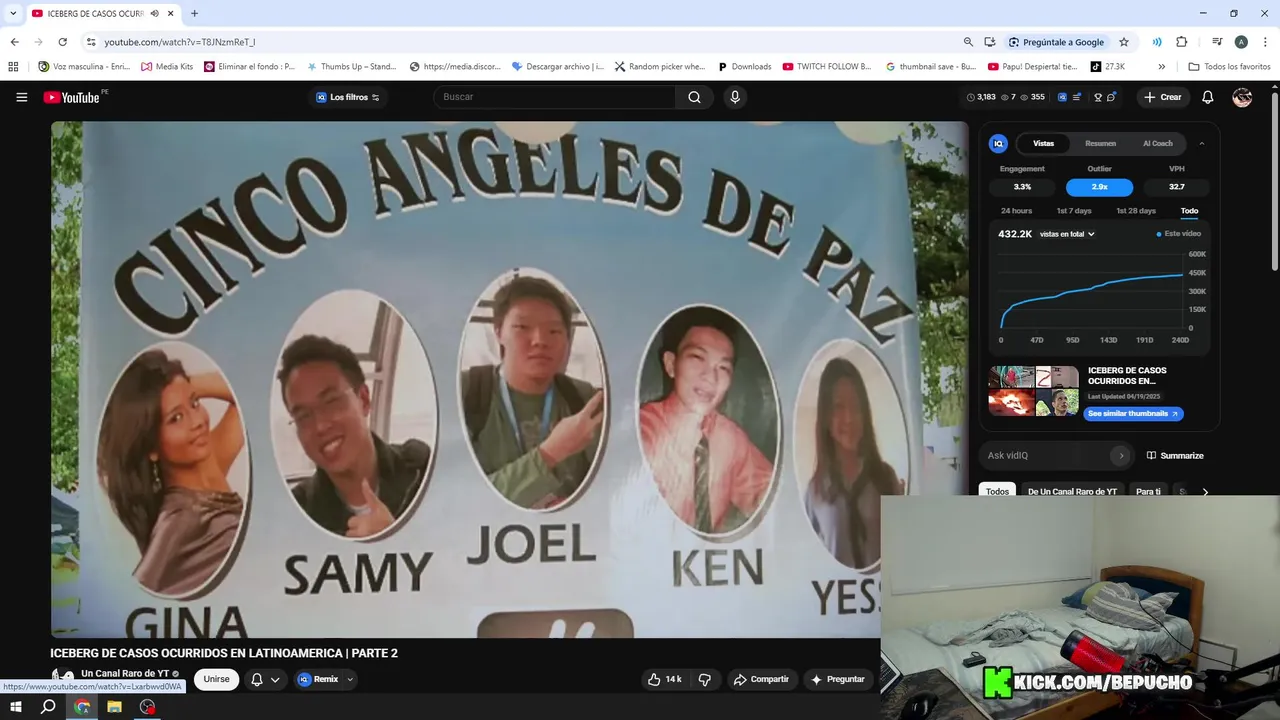The height and width of the screenshot is (720, 1280).
Task: Open the YouTube hamburger guide menu
Action: click(22, 97)
